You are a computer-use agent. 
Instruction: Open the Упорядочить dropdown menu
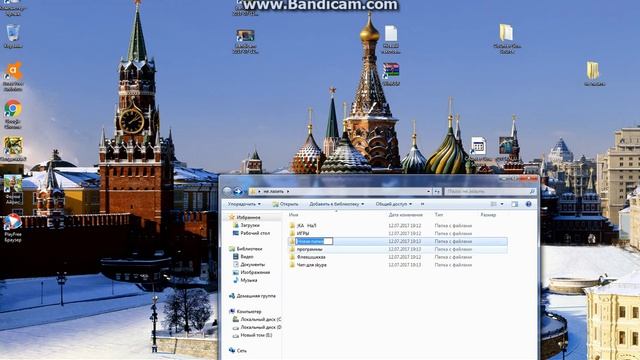[244, 204]
